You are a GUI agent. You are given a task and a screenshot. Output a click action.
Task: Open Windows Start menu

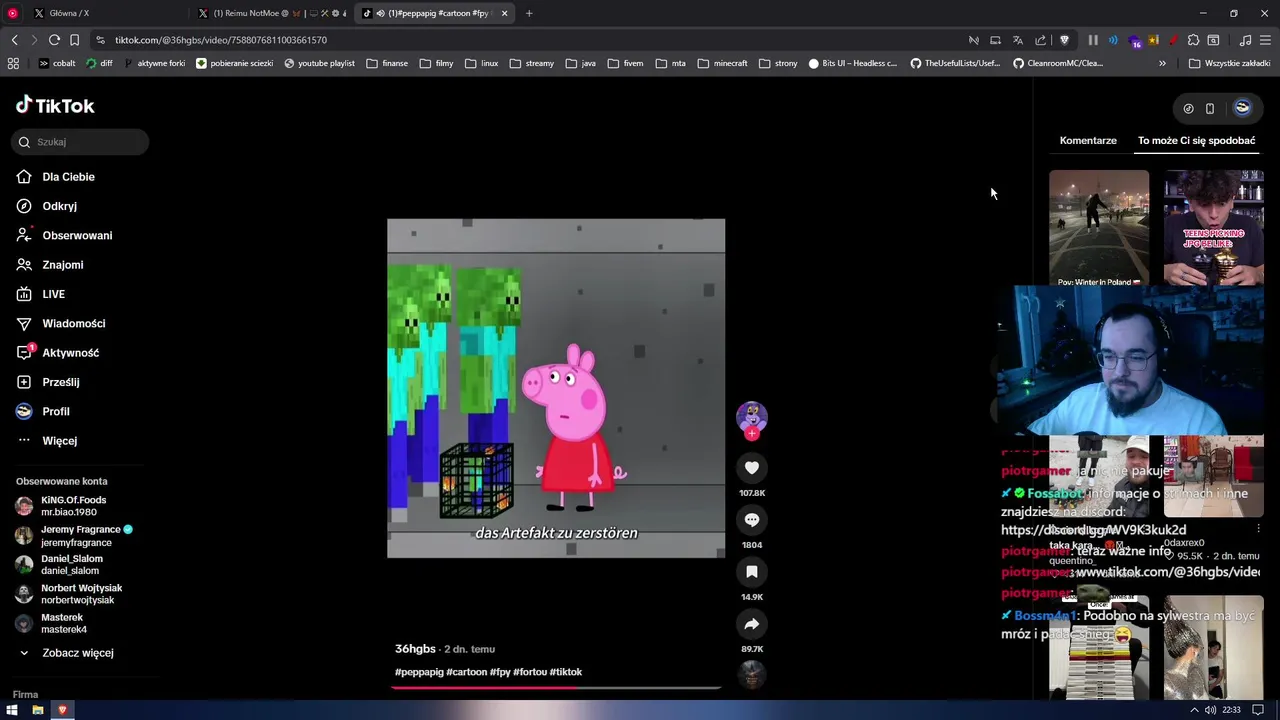[x=12, y=710]
